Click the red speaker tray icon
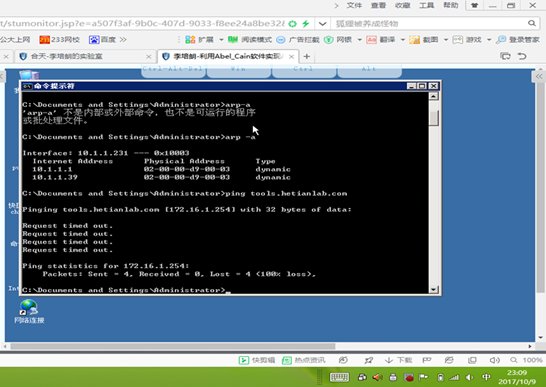The height and width of the screenshot is (387, 546). [377, 377]
